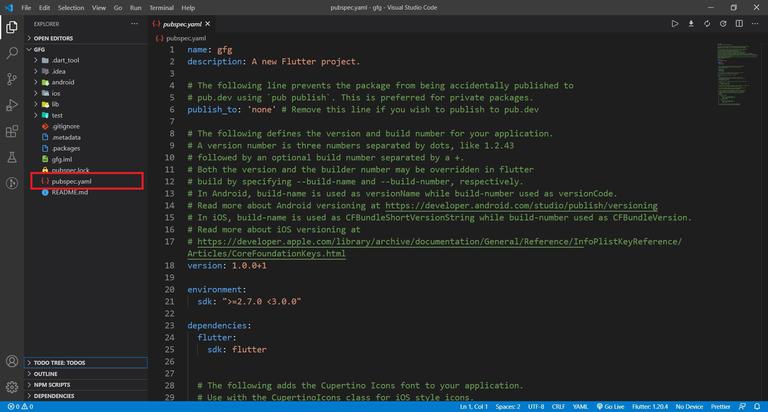768x412 pixels.
Task: Click the open changes icon in editor toolbar
Action: pyautogui.click(x=723, y=24)
